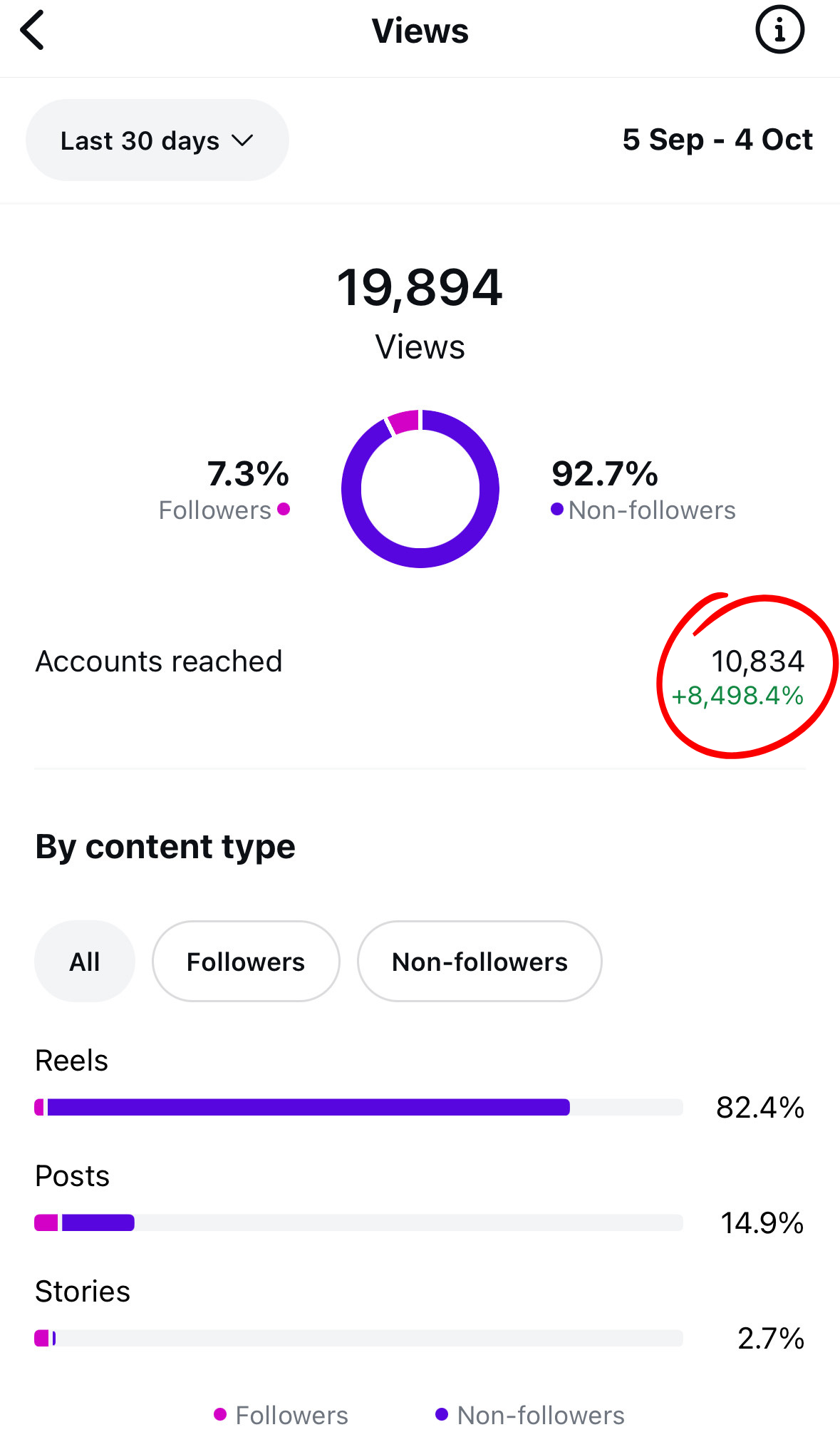
Task: Switch to the Non-followers filter chip
Action: click(x=479, y=962)
